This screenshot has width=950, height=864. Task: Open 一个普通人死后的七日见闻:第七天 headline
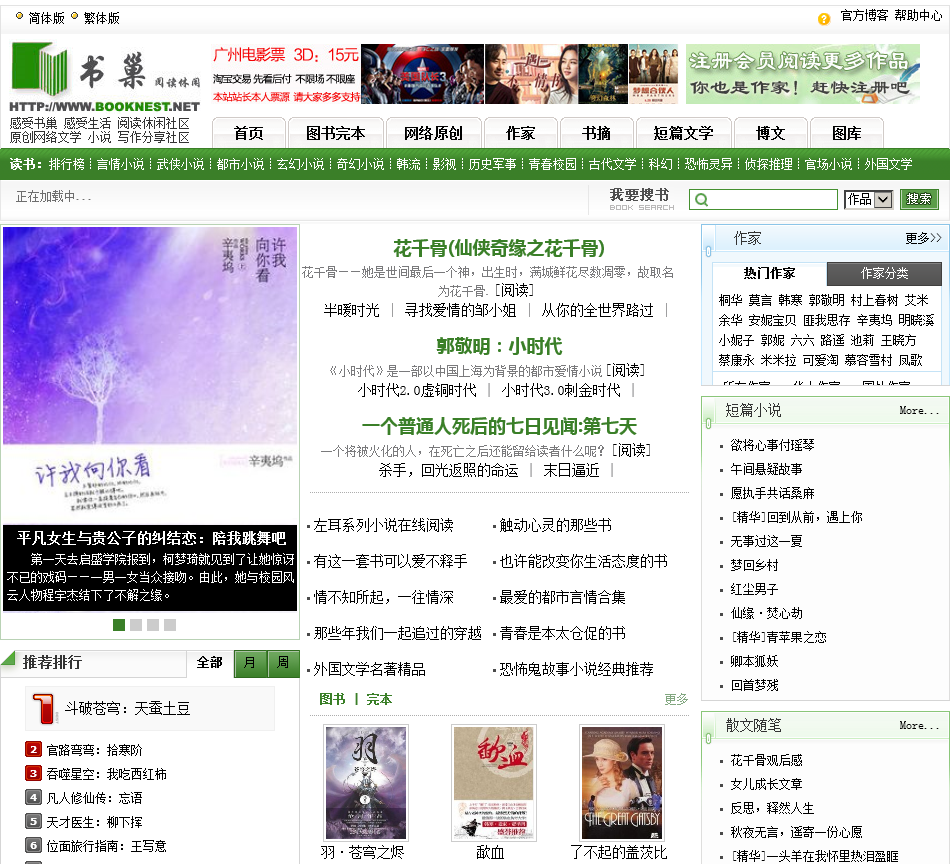[x=499, y=427]
